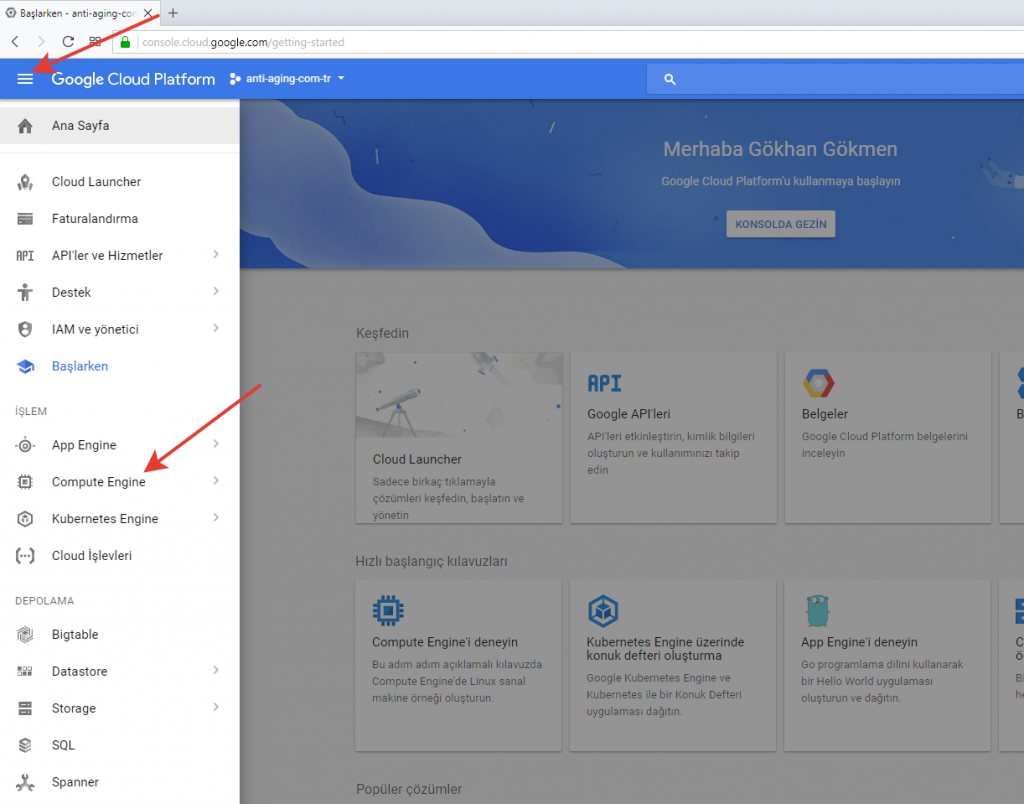Screen dimensions: 1024x804
Task: Expand the Storage submenu chevron
Action: pos(216,707)
